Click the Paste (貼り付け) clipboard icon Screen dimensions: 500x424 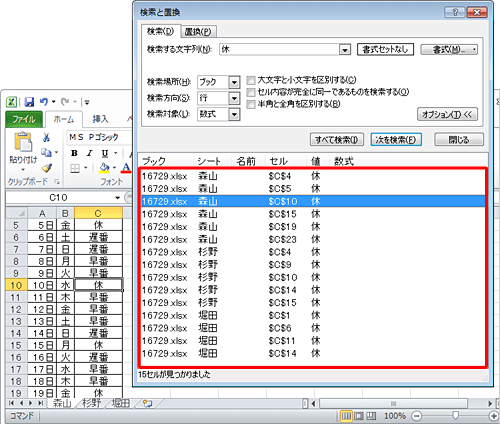click(x=23, y=142)
